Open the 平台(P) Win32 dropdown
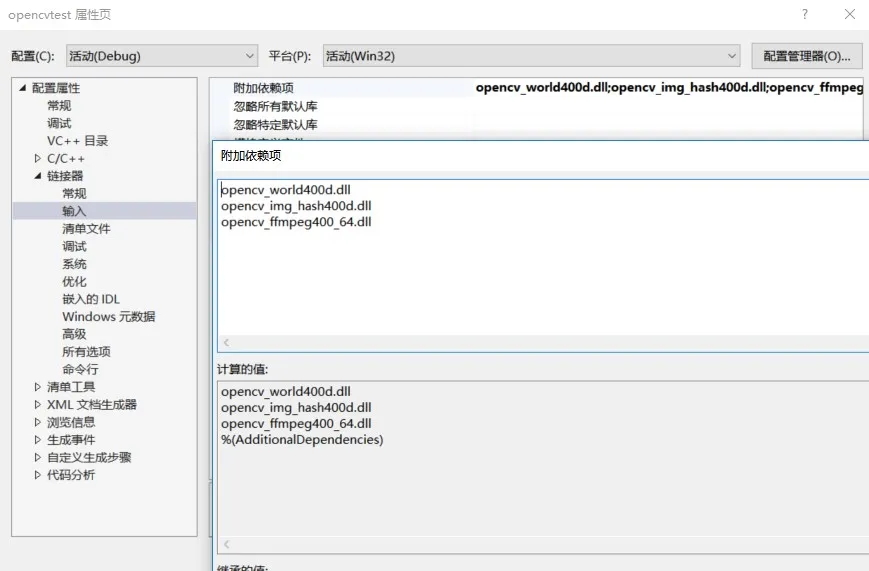 point(531,56)
